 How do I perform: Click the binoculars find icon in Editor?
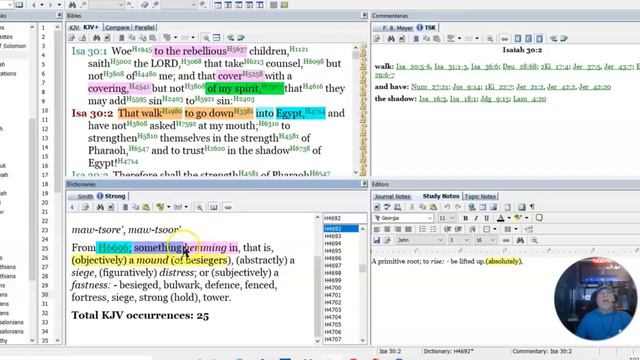[x=520, y=240]
